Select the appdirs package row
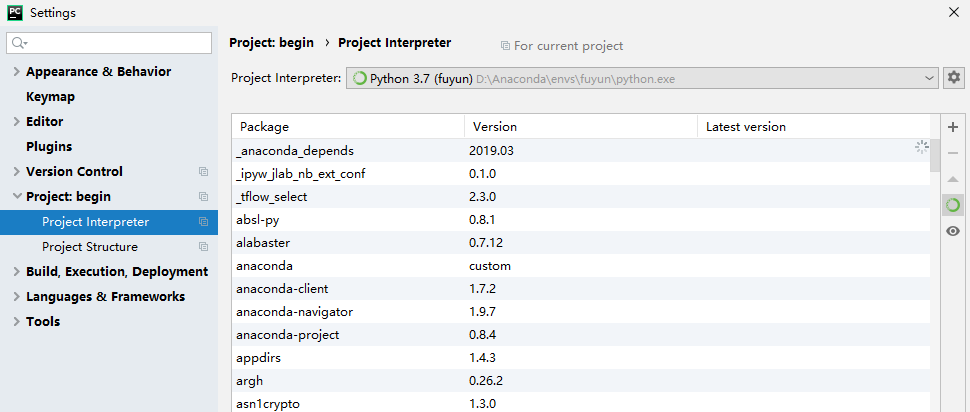This screenshot has width=970, height=412. click(581, 358)
